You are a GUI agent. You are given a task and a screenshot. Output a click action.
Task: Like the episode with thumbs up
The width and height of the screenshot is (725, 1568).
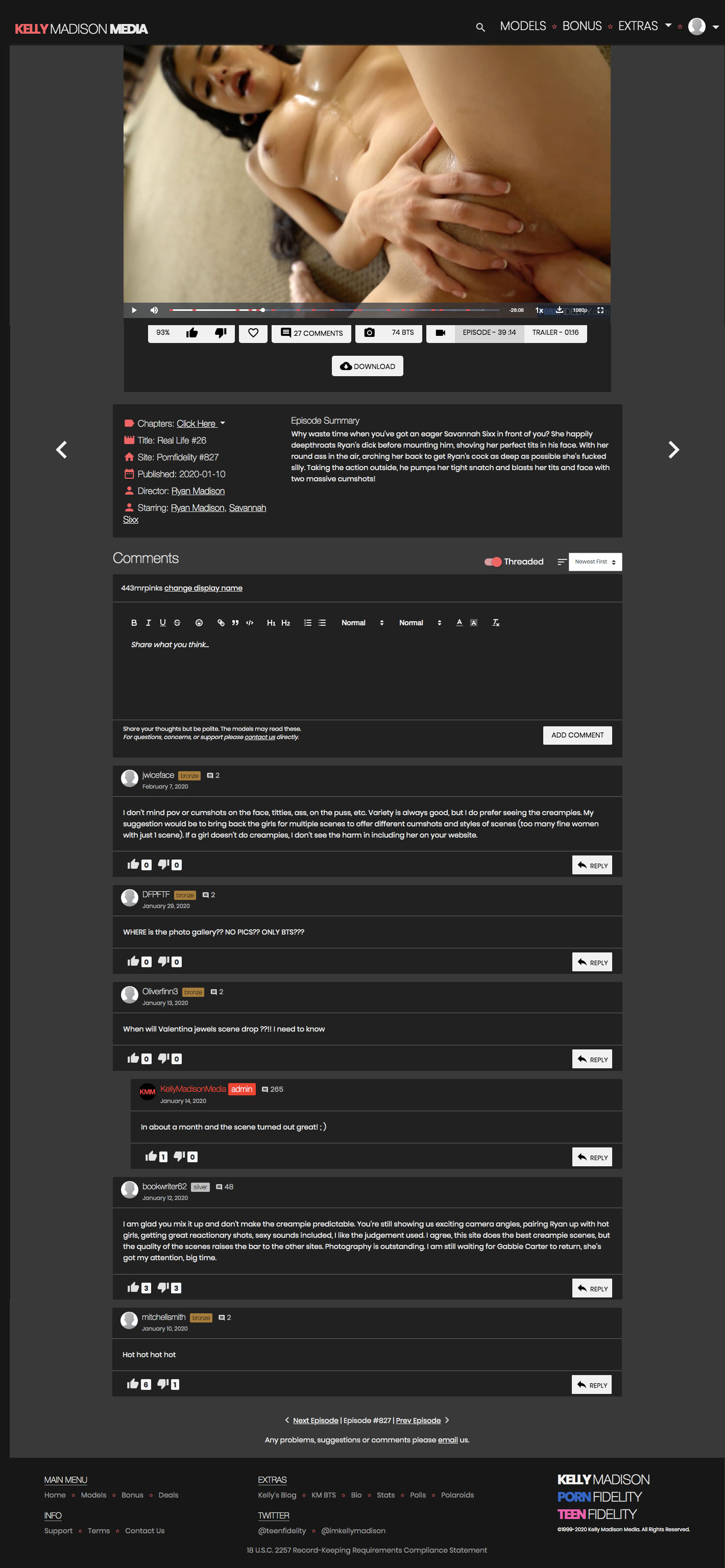[x=192, y=333]
